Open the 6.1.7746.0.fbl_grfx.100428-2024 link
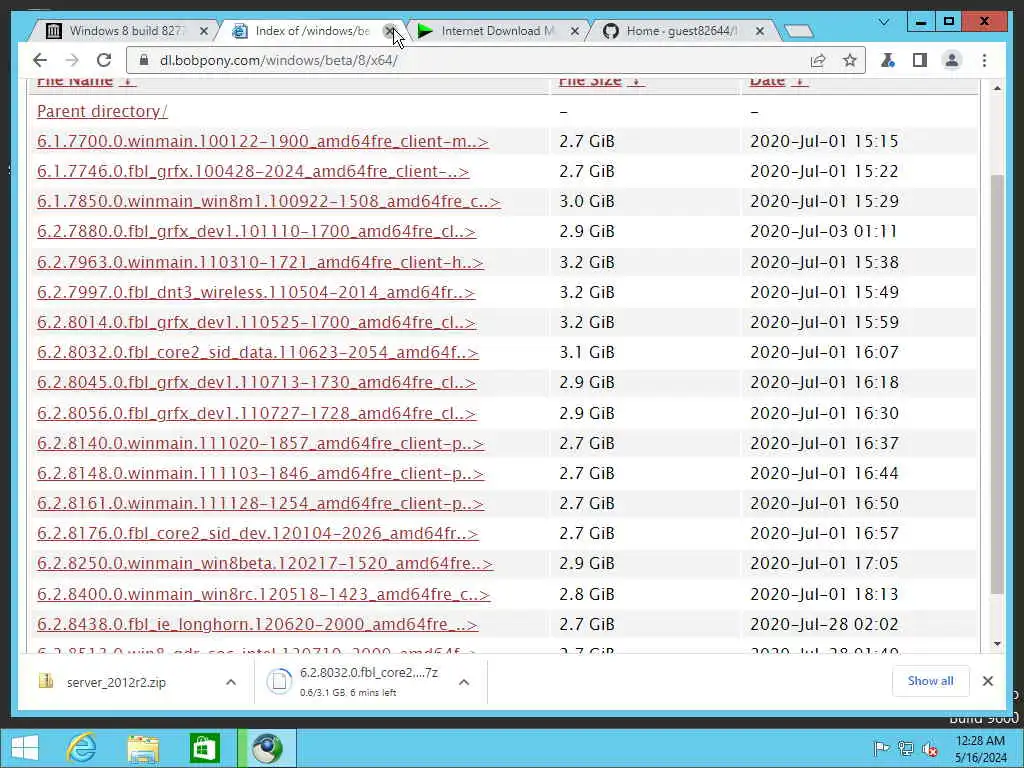This screenshot has width=1024, height=768. click(x=253, y=171)
